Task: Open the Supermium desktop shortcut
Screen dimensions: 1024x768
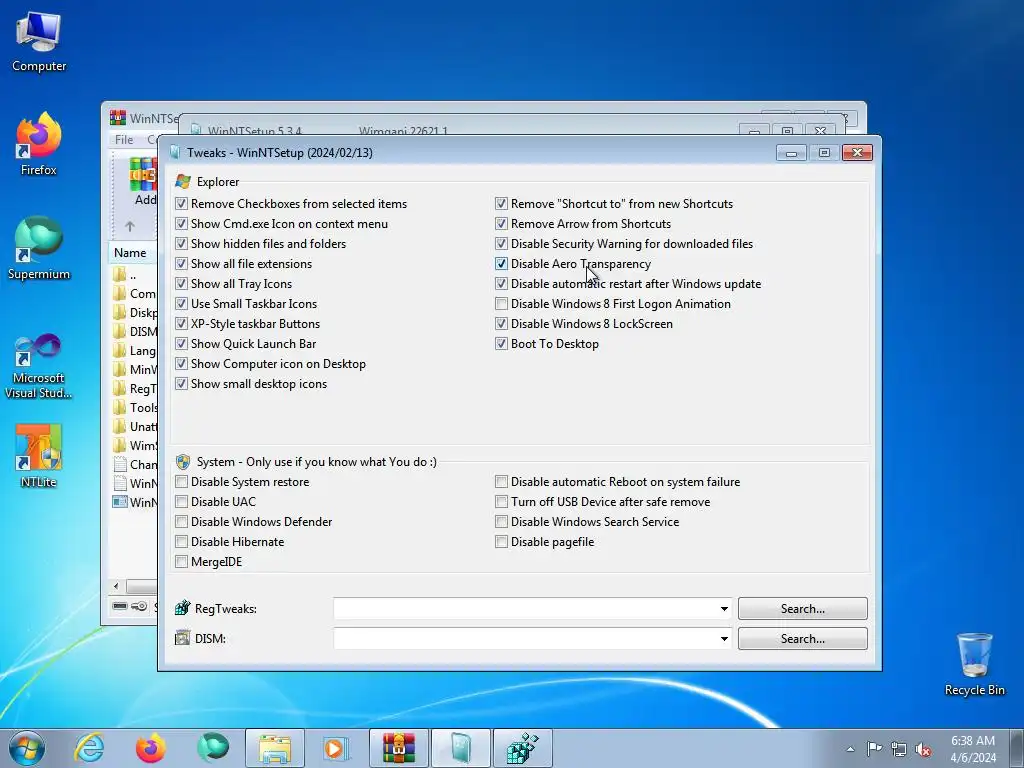Action: click(x=39, y=248)
